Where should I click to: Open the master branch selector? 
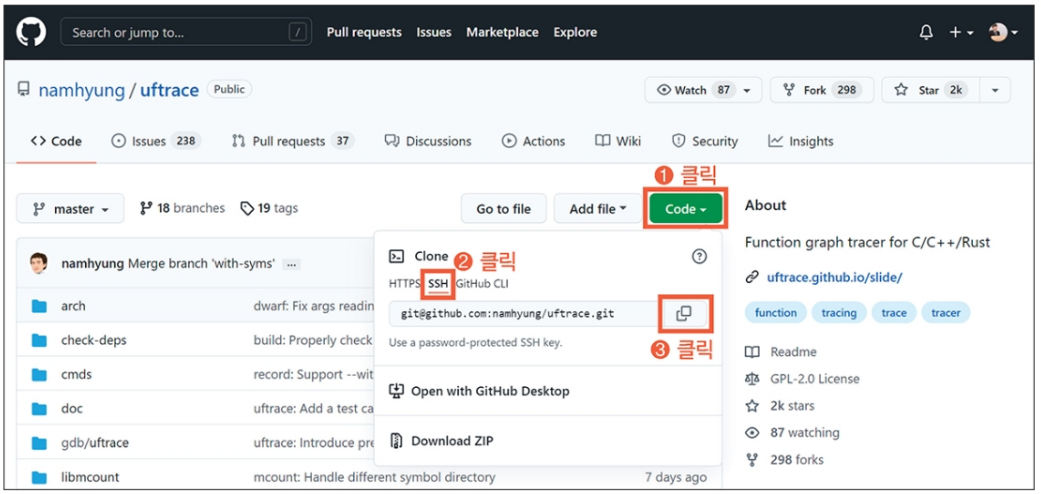click(70, 208)
